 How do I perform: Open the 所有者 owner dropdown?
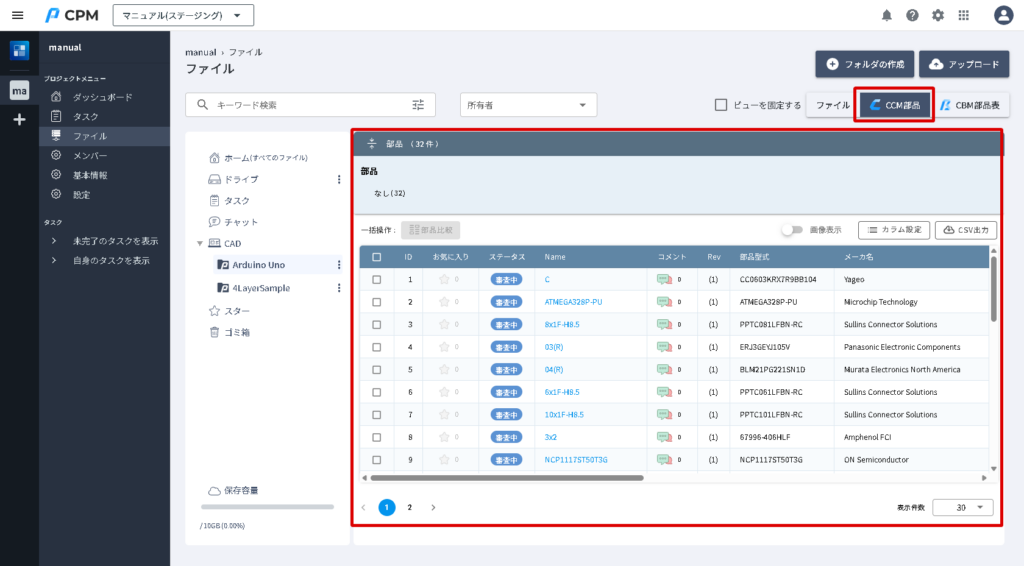tap(527, 105)
